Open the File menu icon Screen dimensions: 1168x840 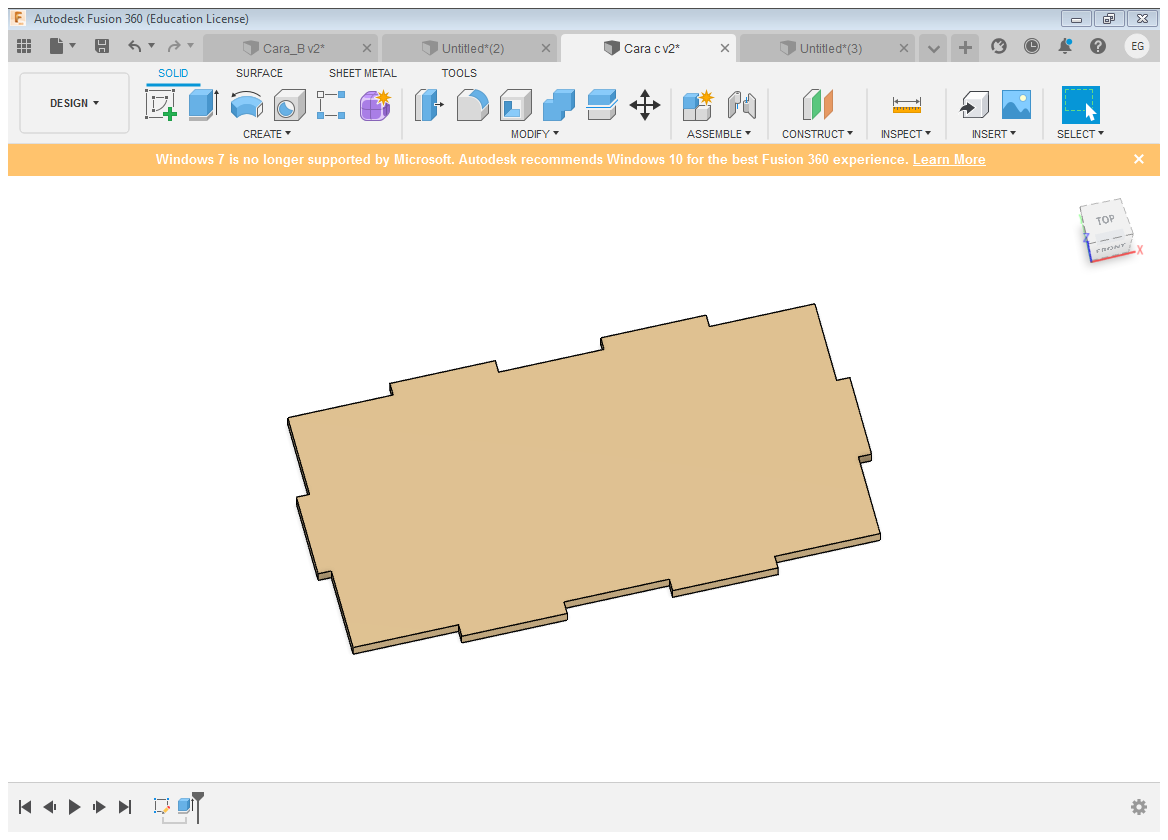tap(57, 46)
